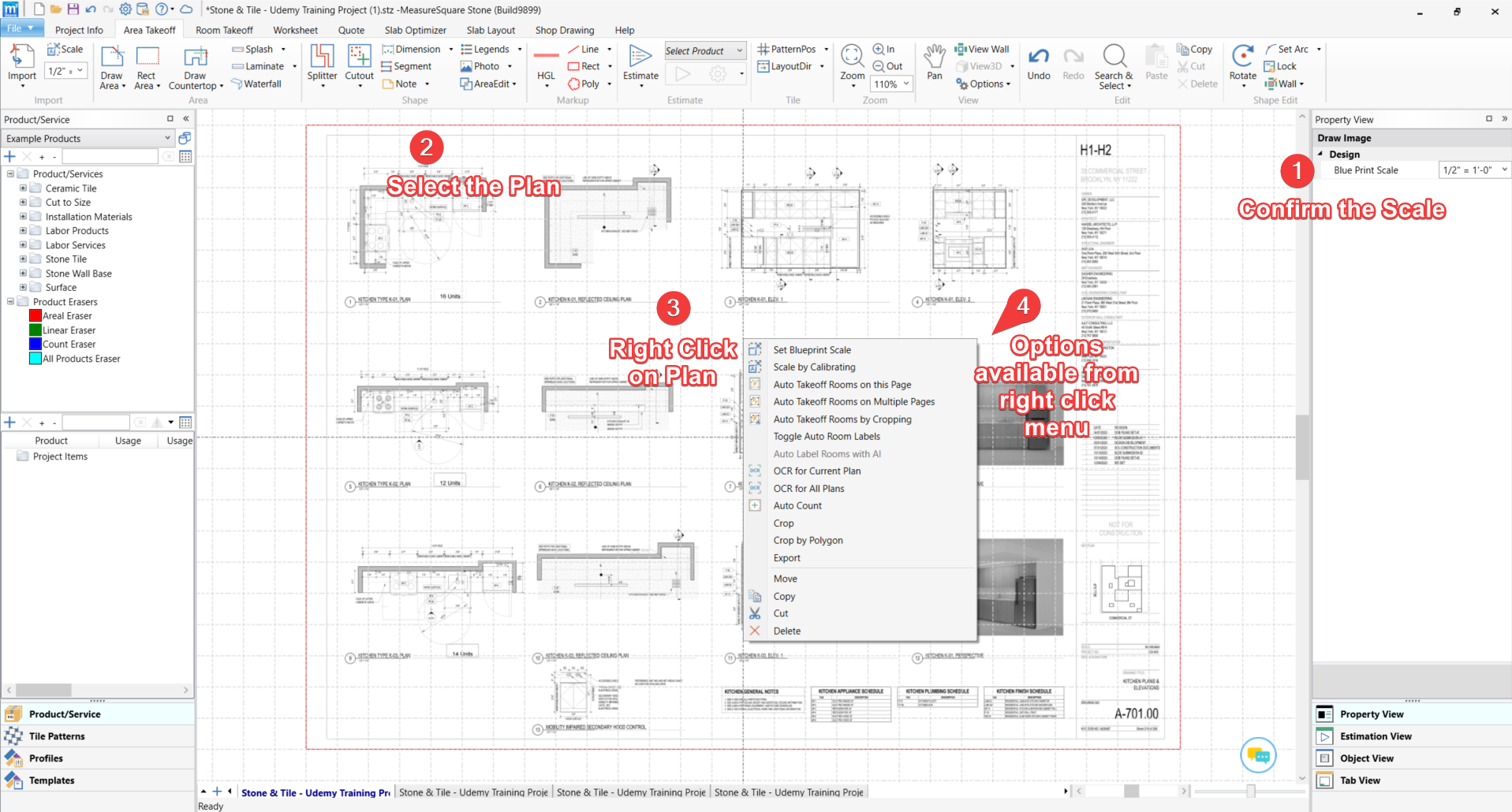Lock the selected shape
1512x812 pixels.
pyautogui.click(x=1280, y=66)
